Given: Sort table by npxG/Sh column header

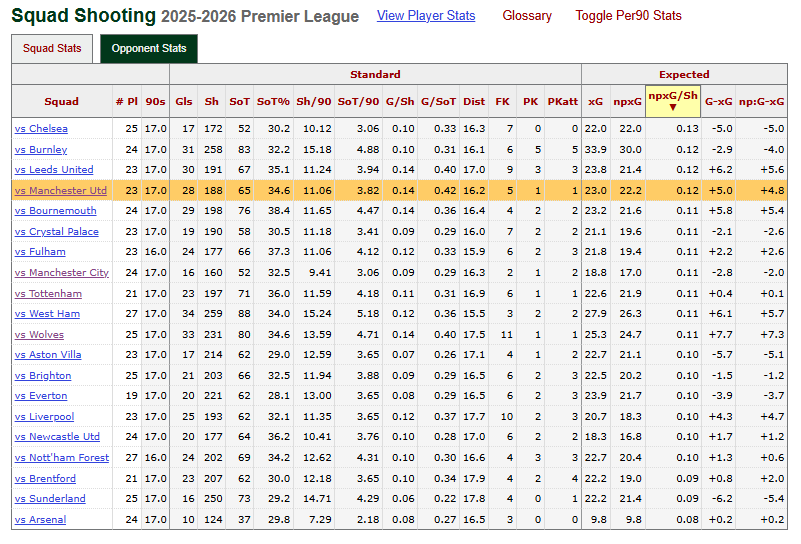Looking at the screenshot, I should (x=672, y=101).
